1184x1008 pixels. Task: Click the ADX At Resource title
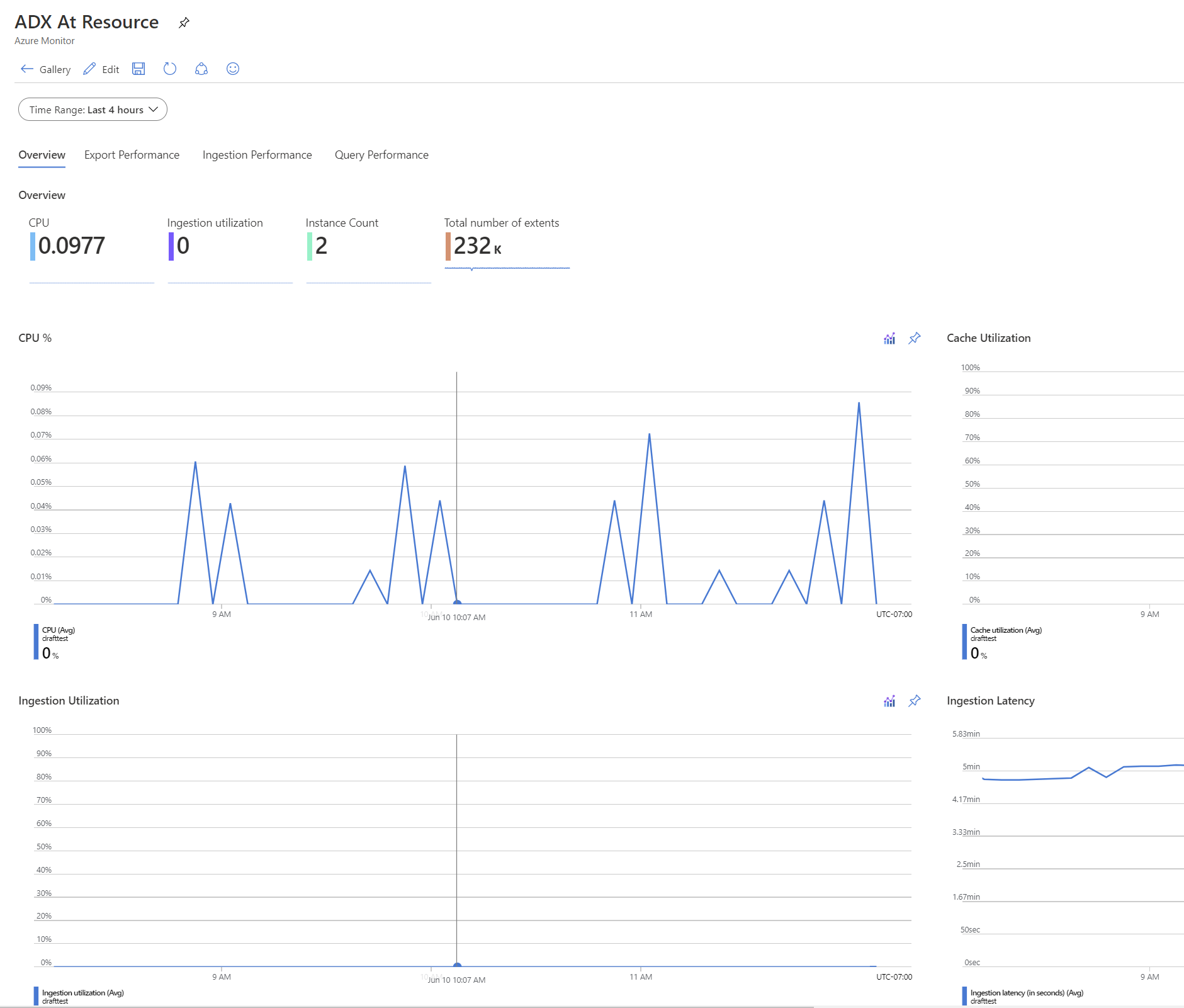(x=87, y=22)
